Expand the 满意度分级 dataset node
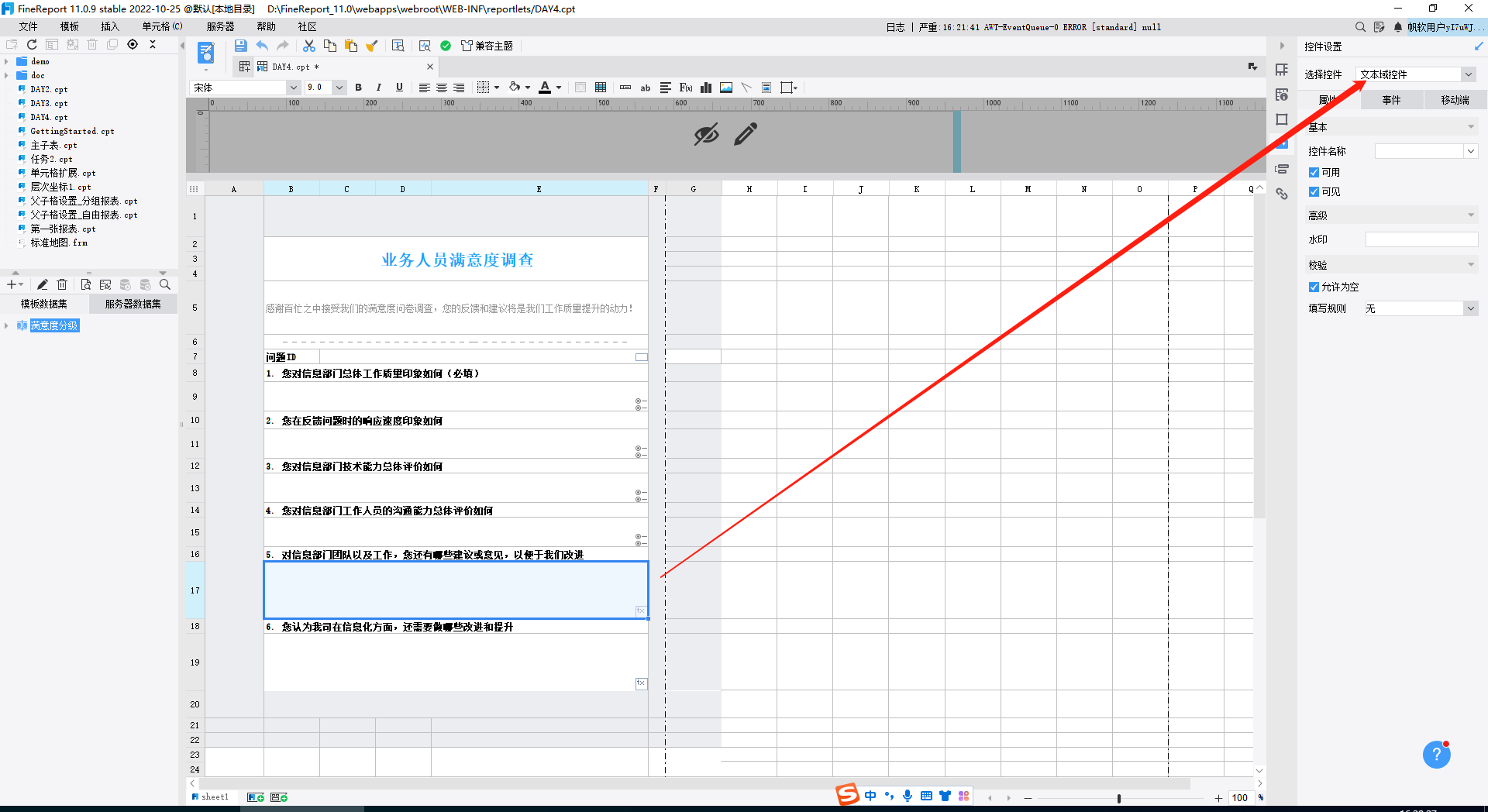This screenshot has width=1488, height=812. coord(7,325)
